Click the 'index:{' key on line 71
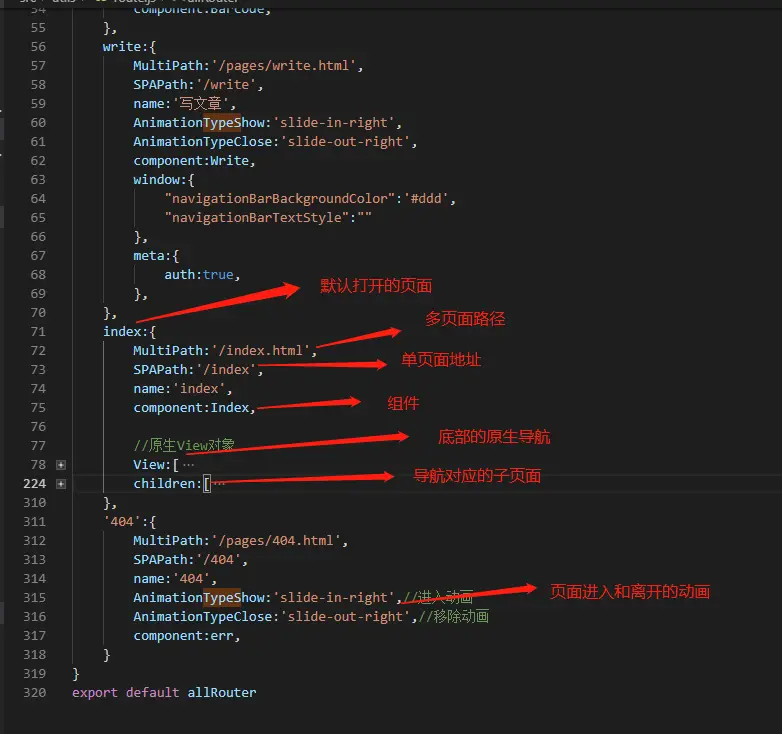The width and height of the screenshot is (782, 734). [x=129, y=332]
